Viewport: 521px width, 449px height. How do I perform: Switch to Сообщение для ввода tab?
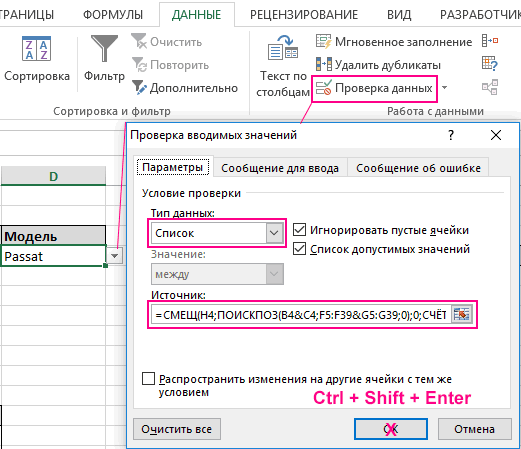(280, 168)
